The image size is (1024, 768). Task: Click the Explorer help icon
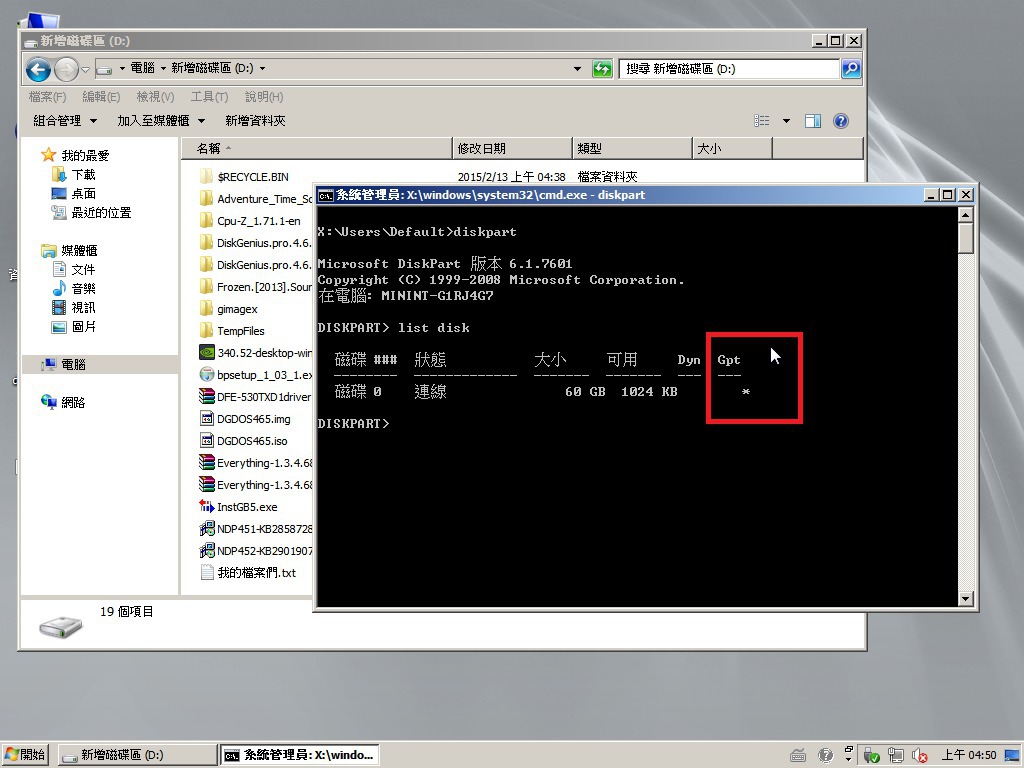click(841, 121)
